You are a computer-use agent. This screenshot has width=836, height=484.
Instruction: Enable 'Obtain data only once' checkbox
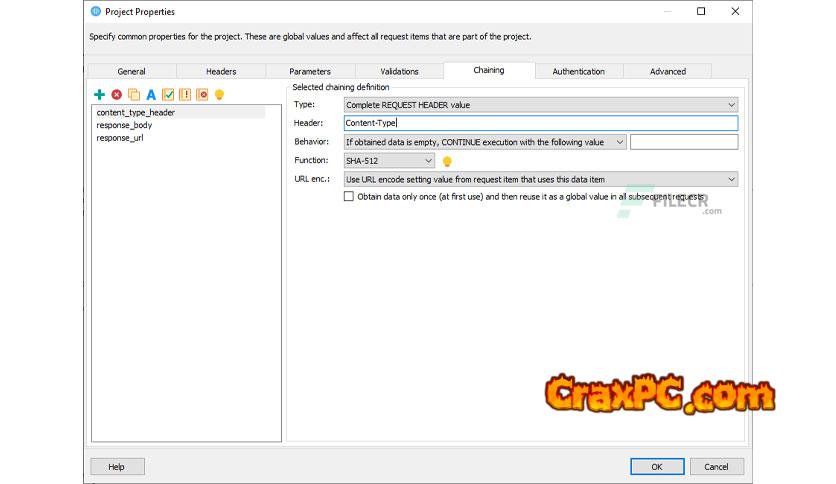click(x=349, y=197)
